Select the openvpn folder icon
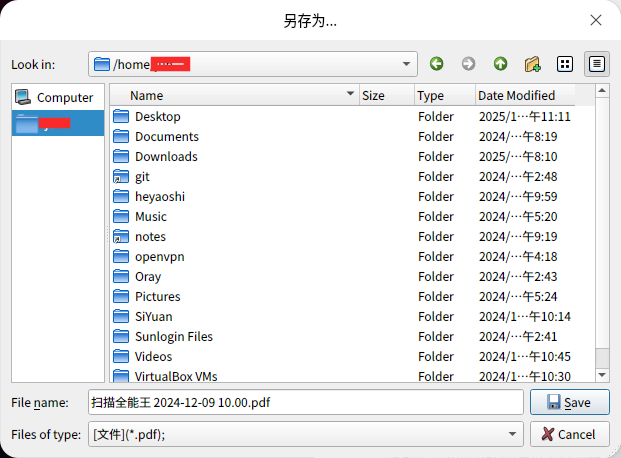This screenshot has width=621, height=458. pyautogui.click(x=121, y=256)
